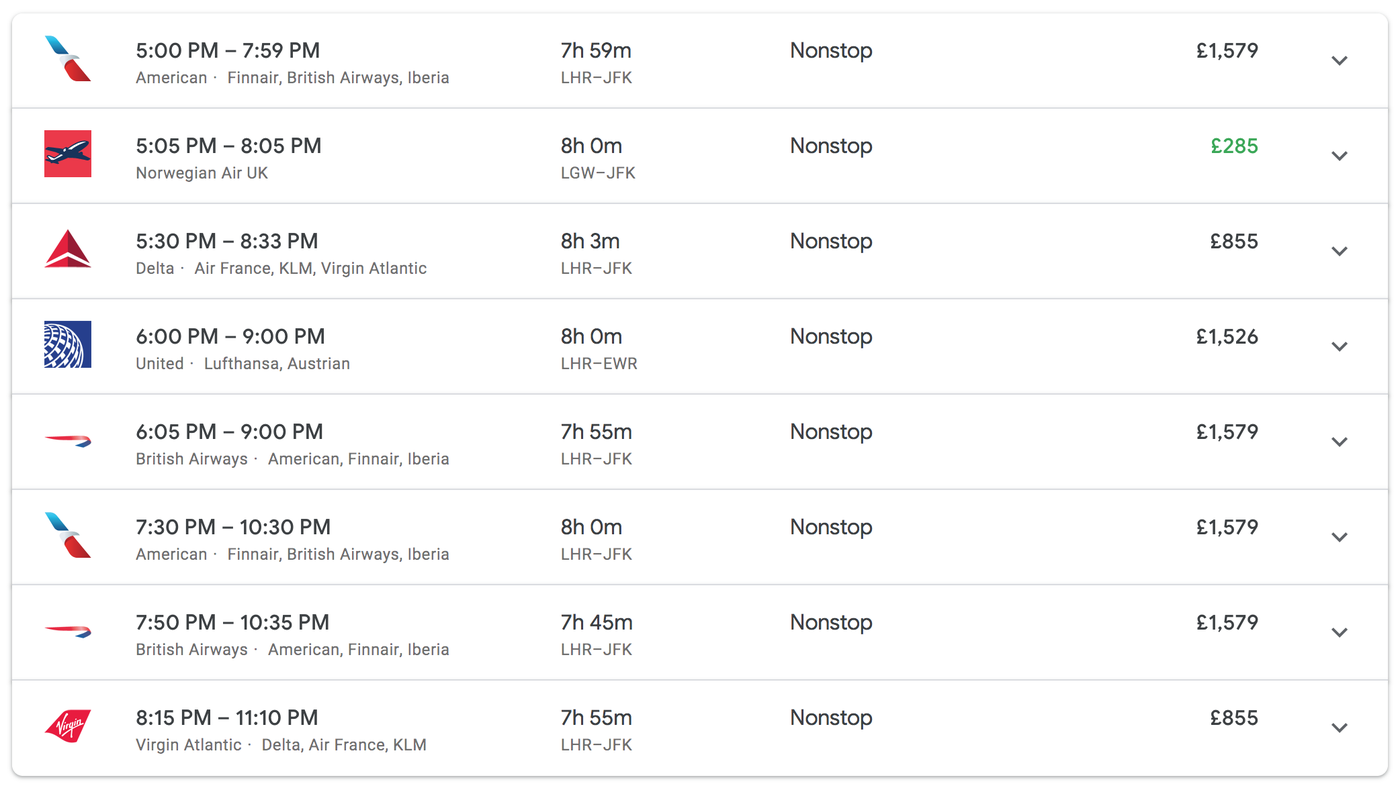Click the American Airlines logo on 5:00 PM flight
The height and width of the screenshot is (788, 1400).
point(68,59)
